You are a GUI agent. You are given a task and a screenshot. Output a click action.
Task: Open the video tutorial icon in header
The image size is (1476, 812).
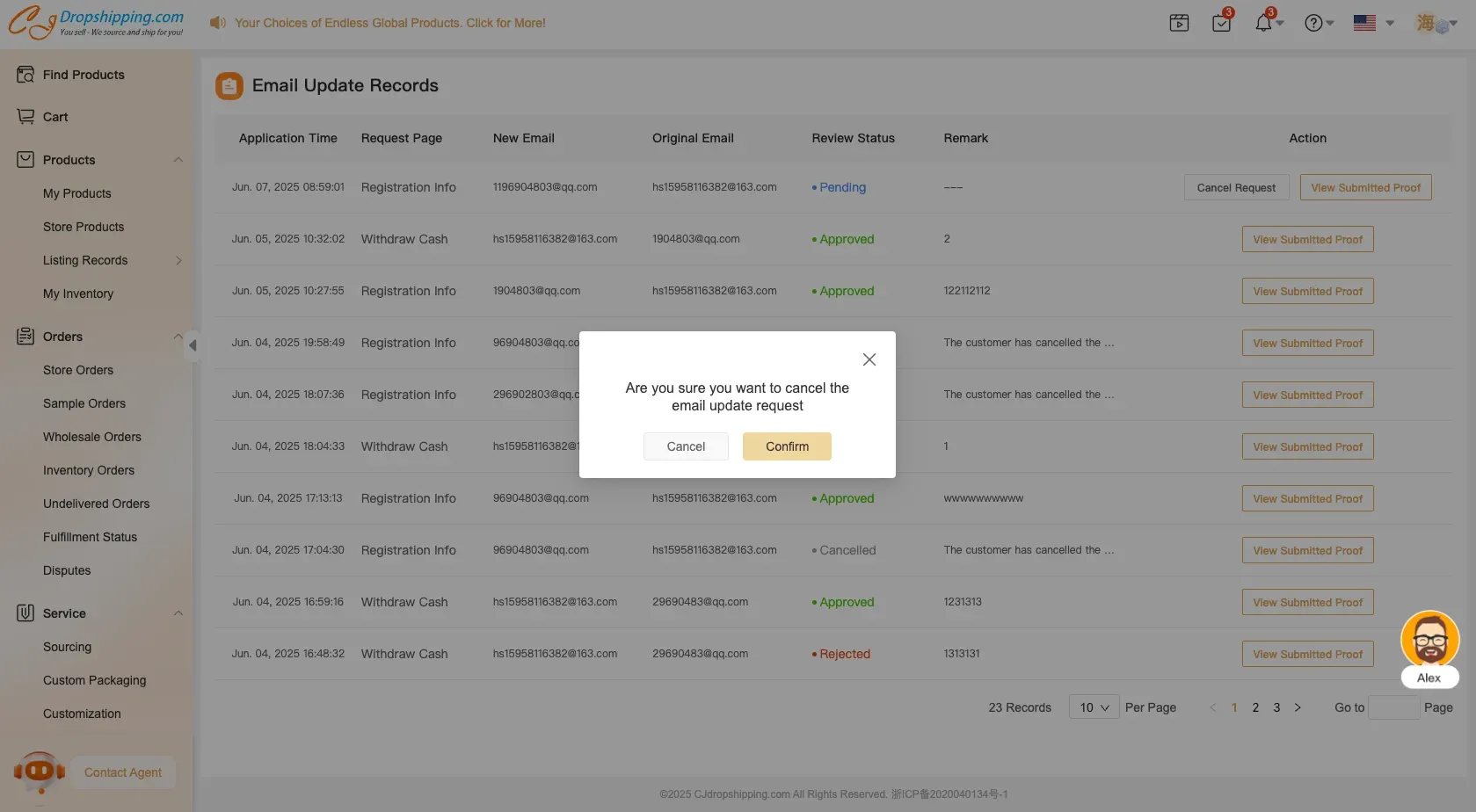(1179, 23)
